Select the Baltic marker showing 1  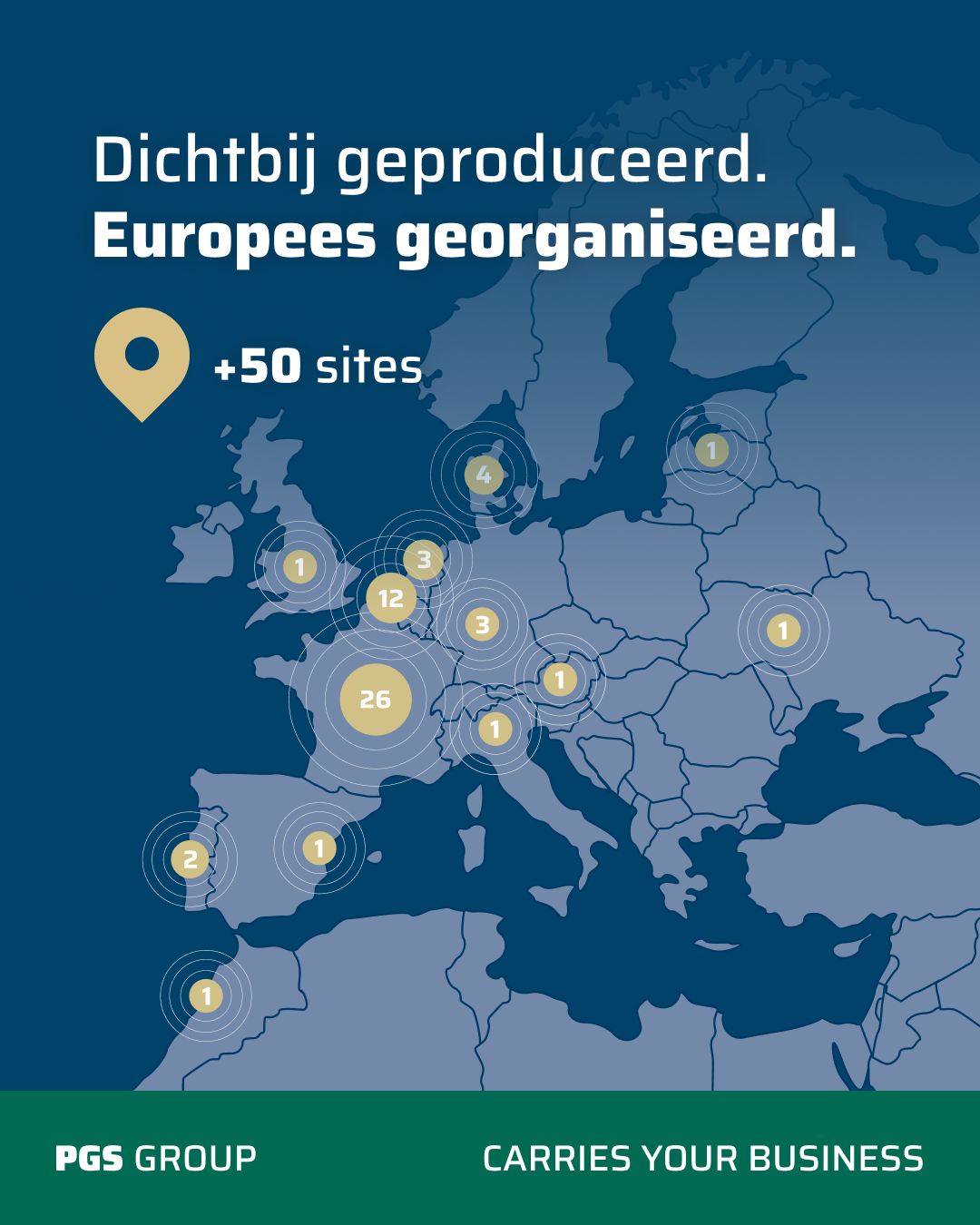point(711,449)
